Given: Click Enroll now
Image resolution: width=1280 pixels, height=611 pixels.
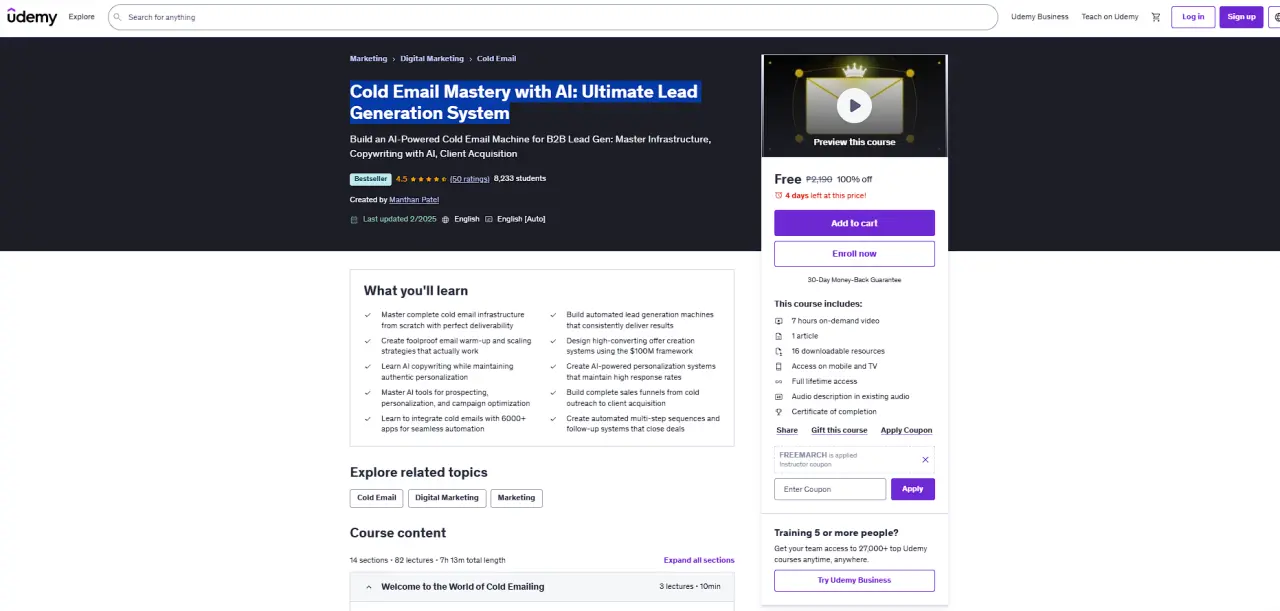Looking at the screenshot, I should click(x=854, y=254).
